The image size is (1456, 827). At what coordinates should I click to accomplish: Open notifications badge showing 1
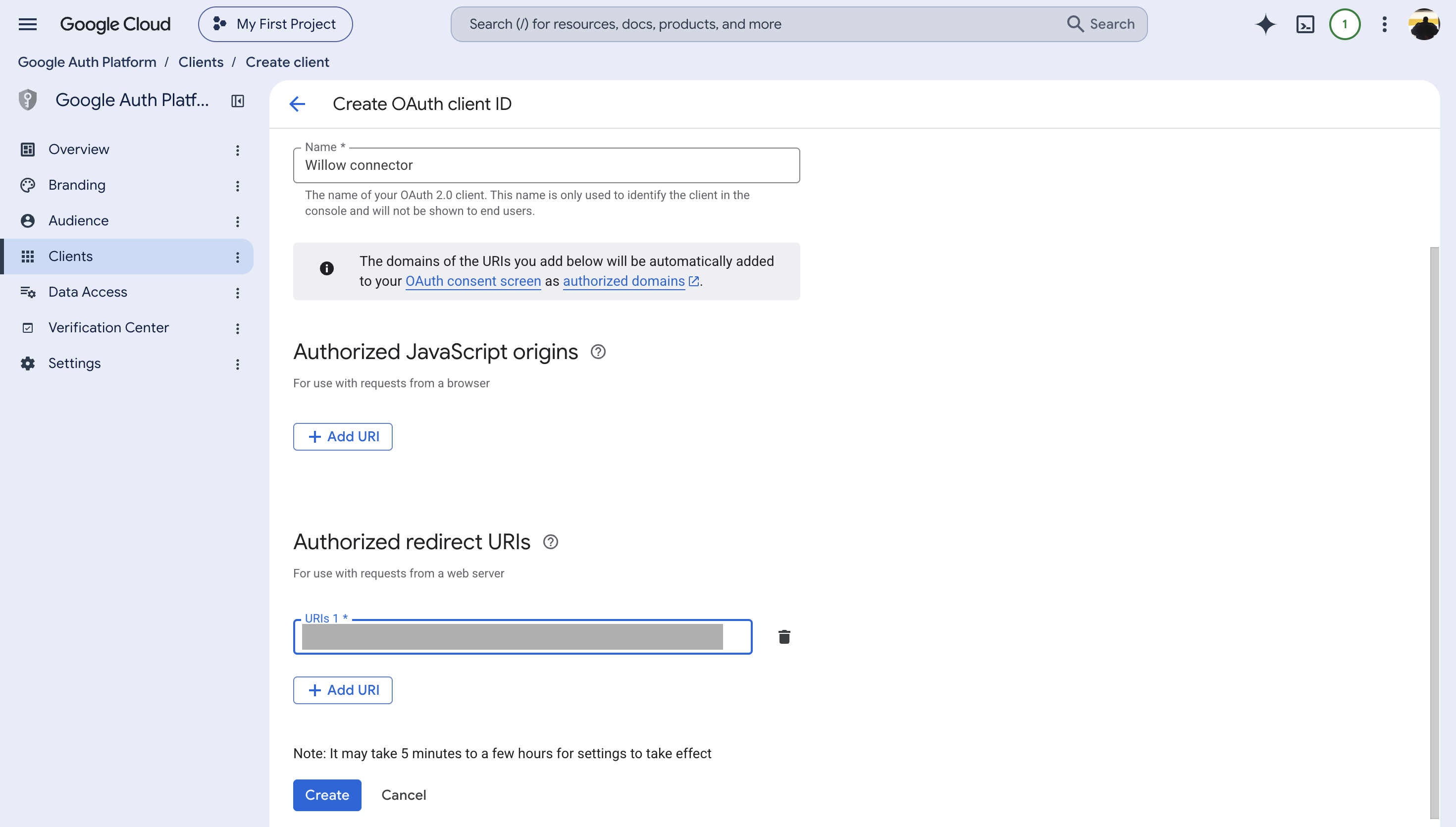pos(1344,24)
